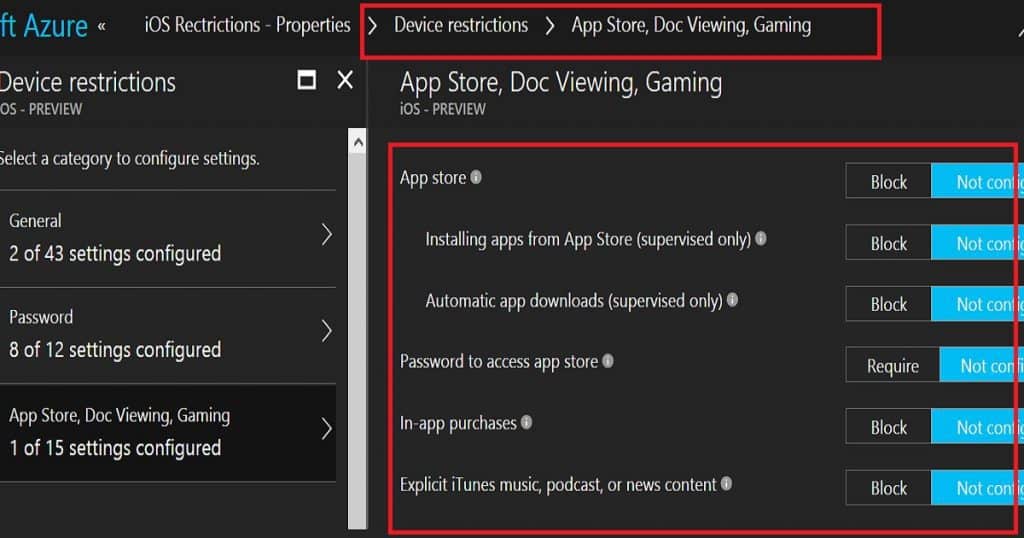The width and height of the screenshot is (1024, 538).
Task: Block In-app purchases
Action: (x=888, y=427)
